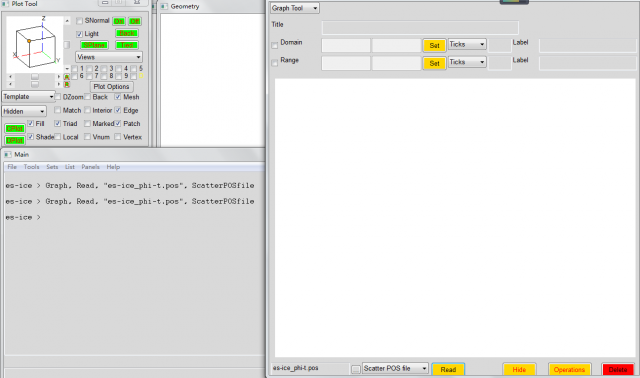This screenshot has width=640, height=378.
Task: Click the small green A button
Action: pyautogui.click(x=67, y=77)
